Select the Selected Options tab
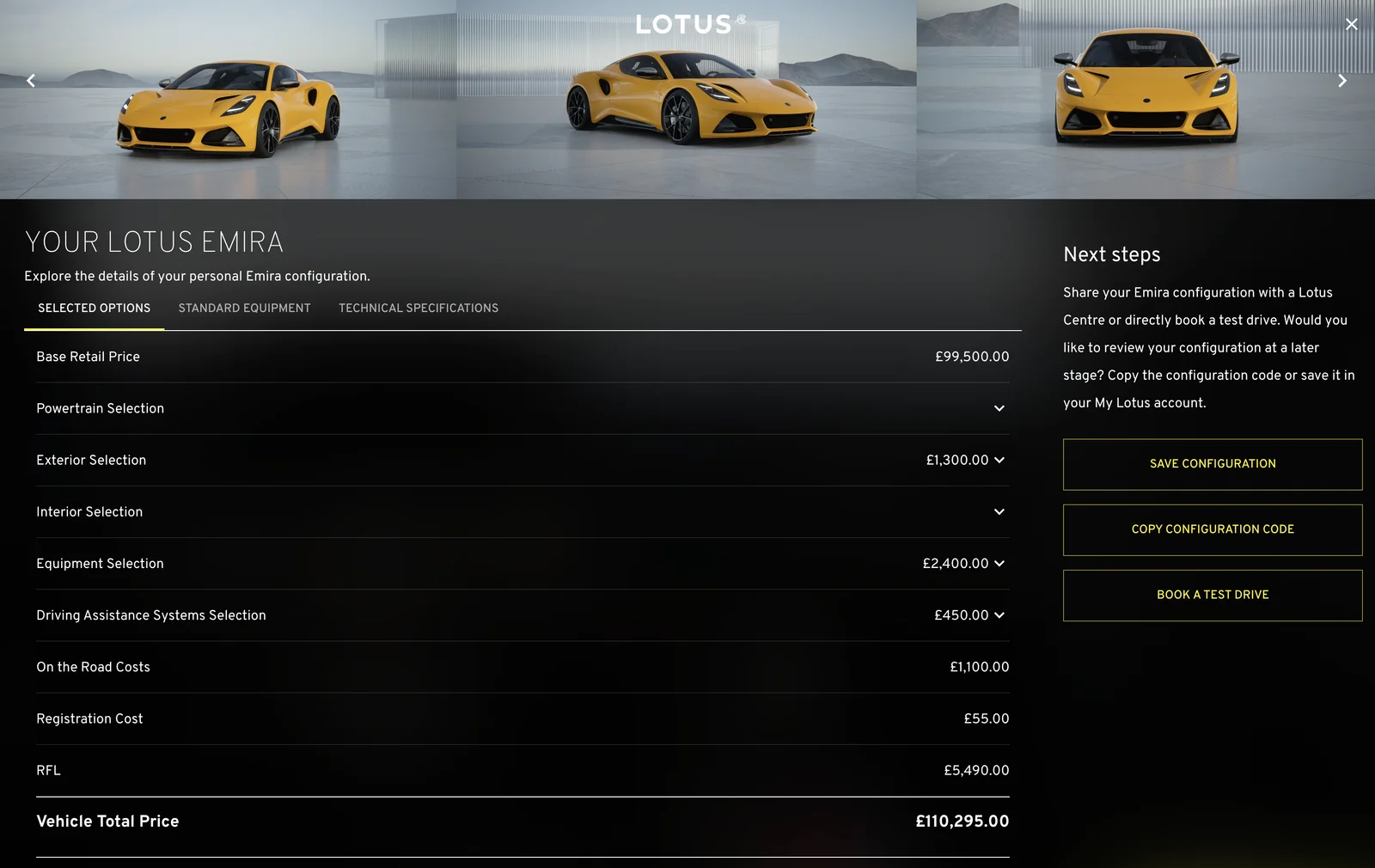The height and width of the screenshot is (868, 1375). [94, 308]
